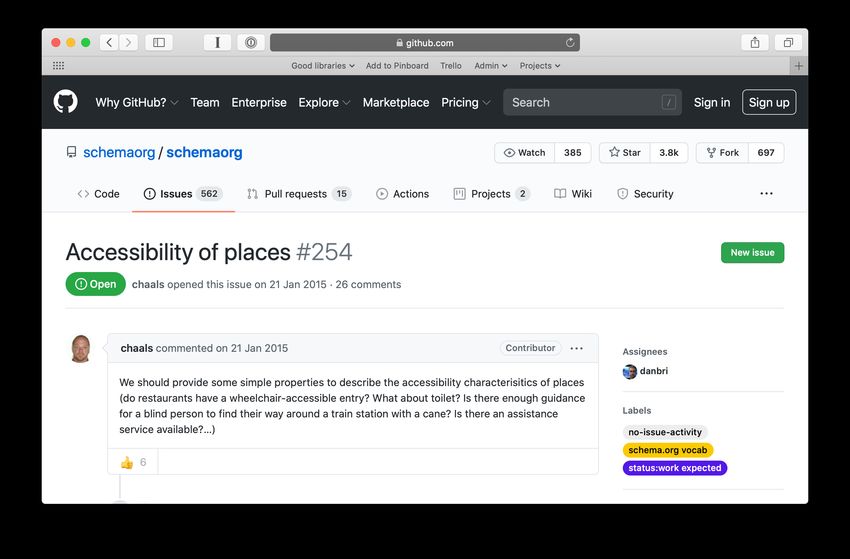
Task: Open the schemaorg repository name link
Action: pyautogui.click(x=204, y=152)
